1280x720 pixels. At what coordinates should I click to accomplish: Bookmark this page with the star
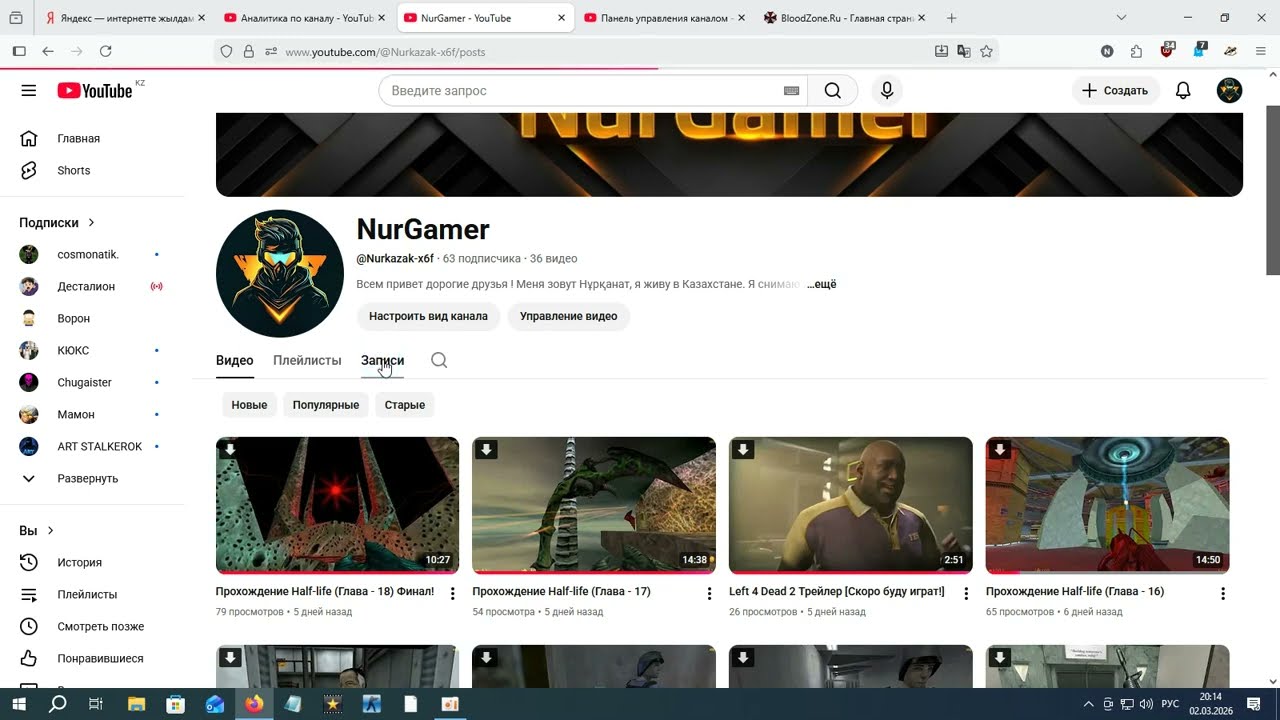(986, 51)
